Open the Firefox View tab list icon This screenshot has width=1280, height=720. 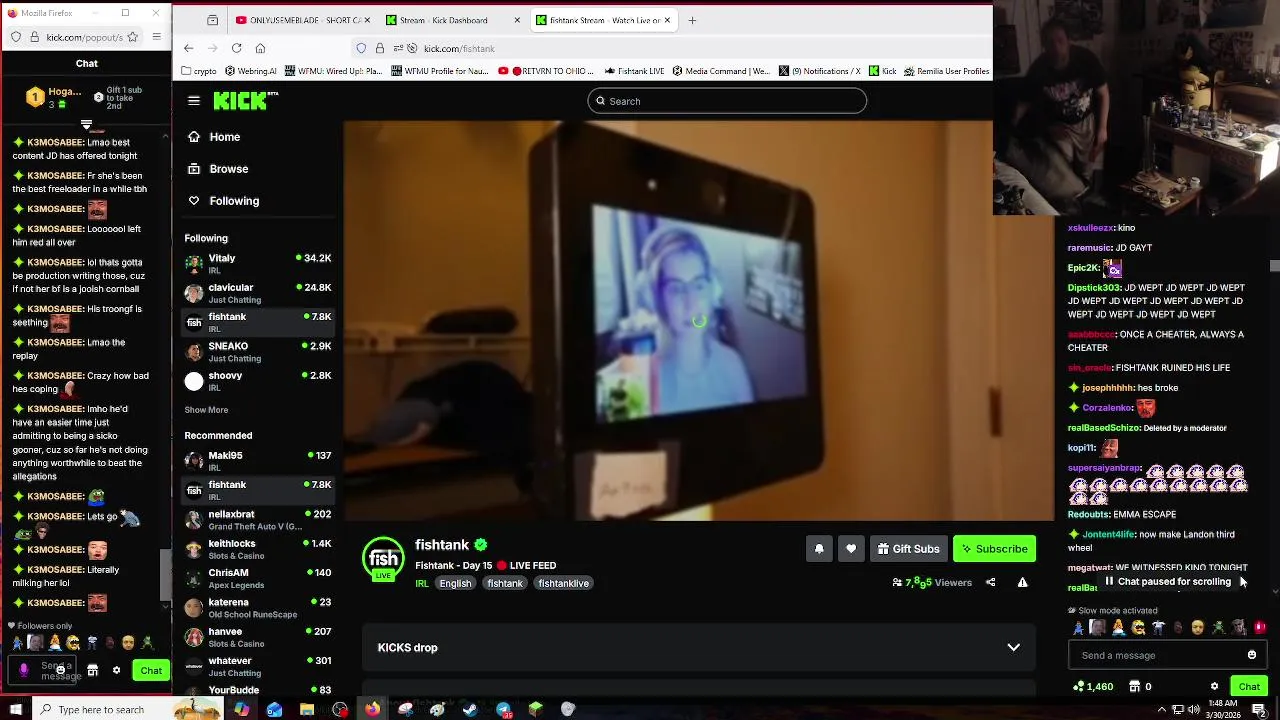pos(212,20)
